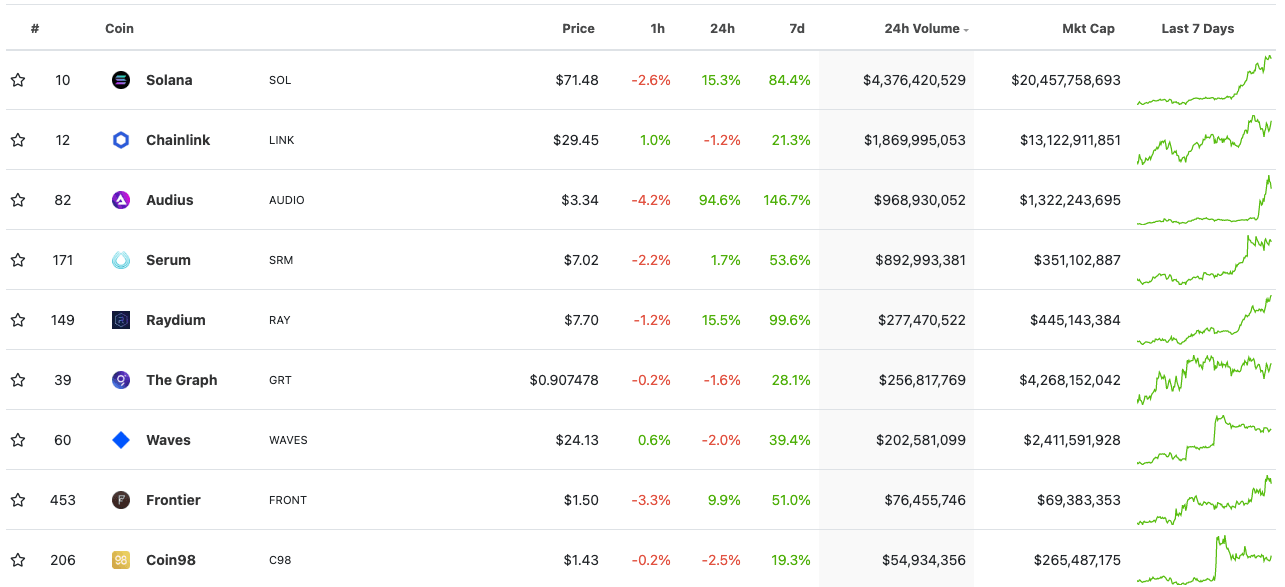Viewport: 1285px width, 587px height.
Task: Click the Waves blue diamond icon
Action: click(121, 440)
